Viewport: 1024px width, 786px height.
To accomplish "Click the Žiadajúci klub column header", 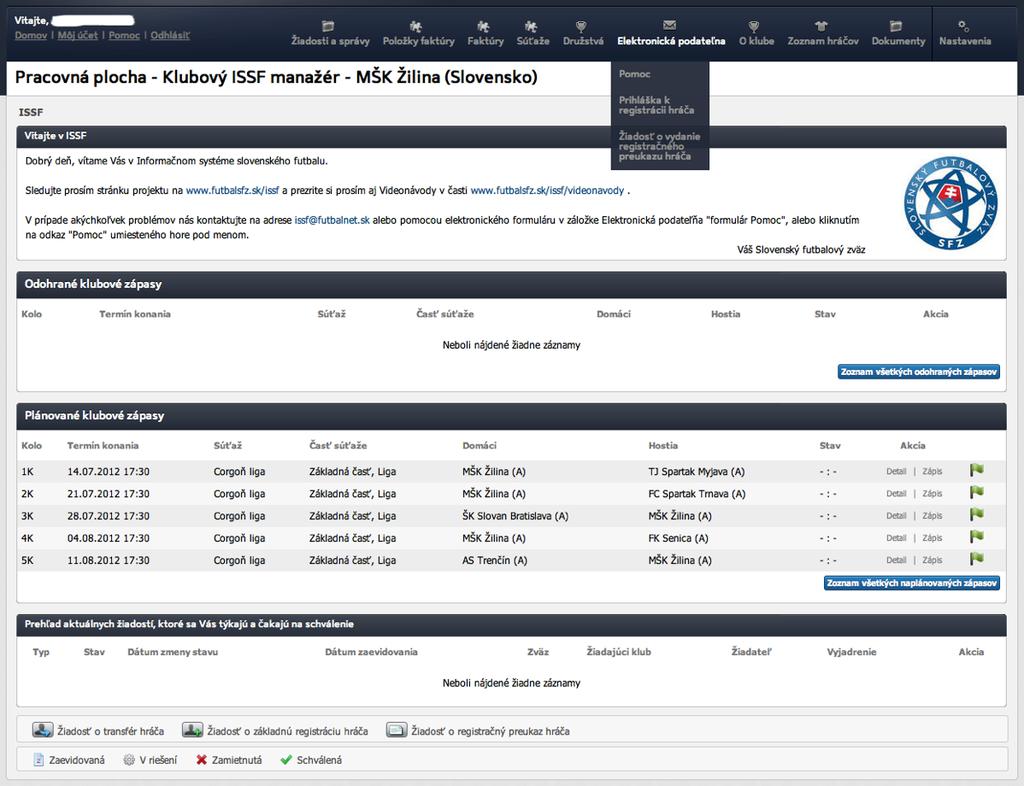I will click(618, 652).
